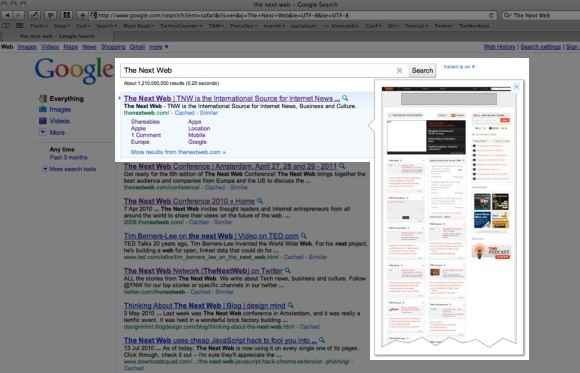
Task: Open Gmail in Google top bar
Action: (137, 47)
